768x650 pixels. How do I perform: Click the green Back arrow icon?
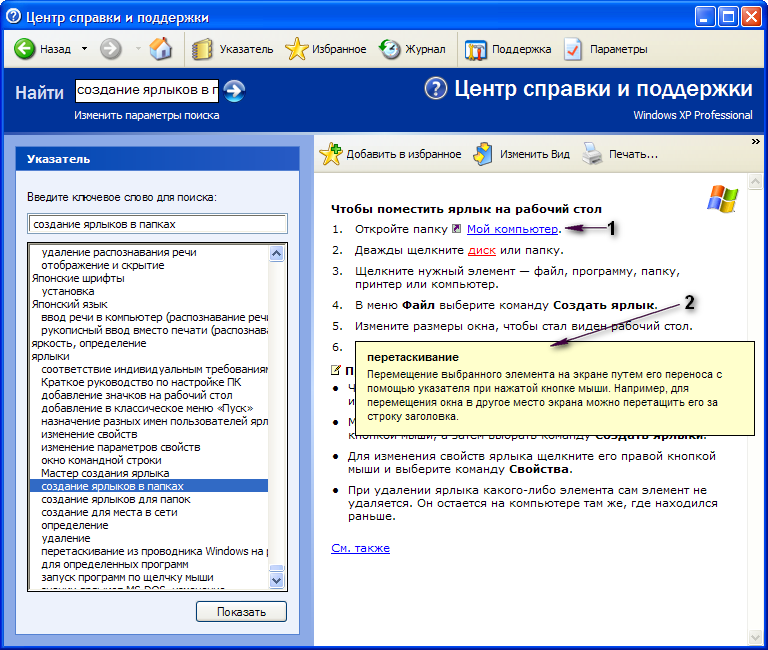tap(24, 49)
